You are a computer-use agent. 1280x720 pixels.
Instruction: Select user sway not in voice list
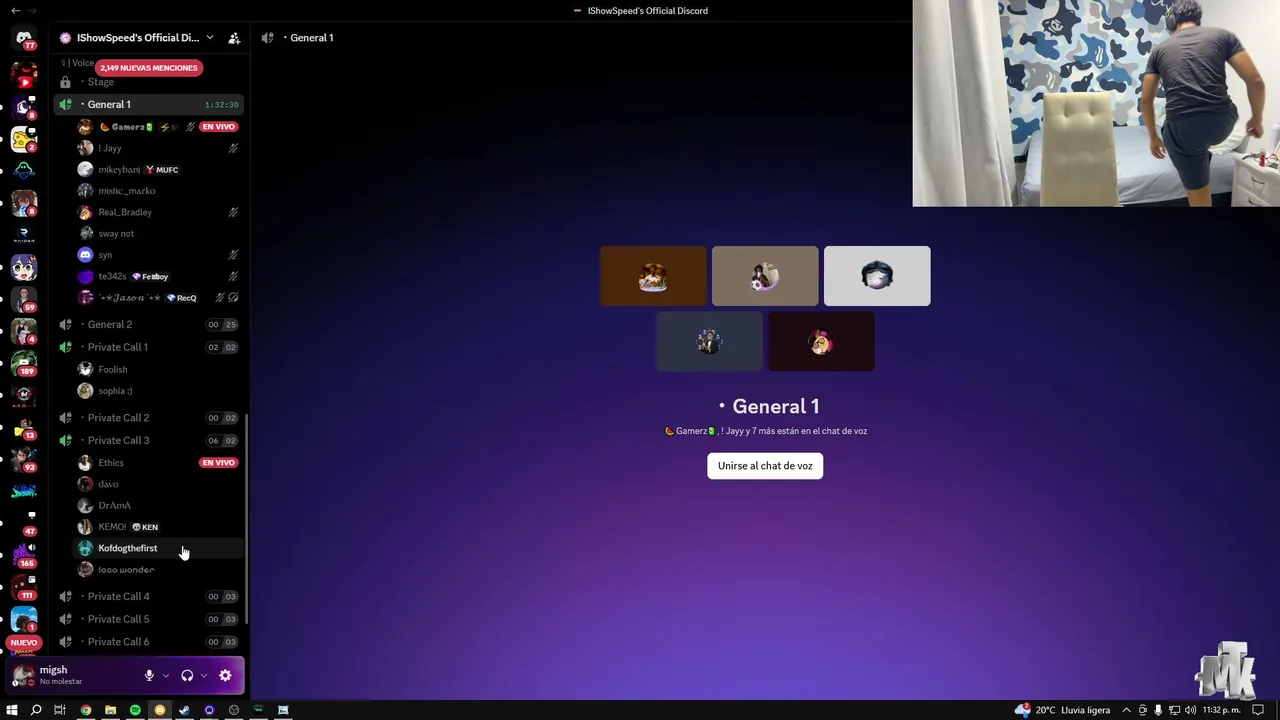pyautogui.click(x=158, y=234)
